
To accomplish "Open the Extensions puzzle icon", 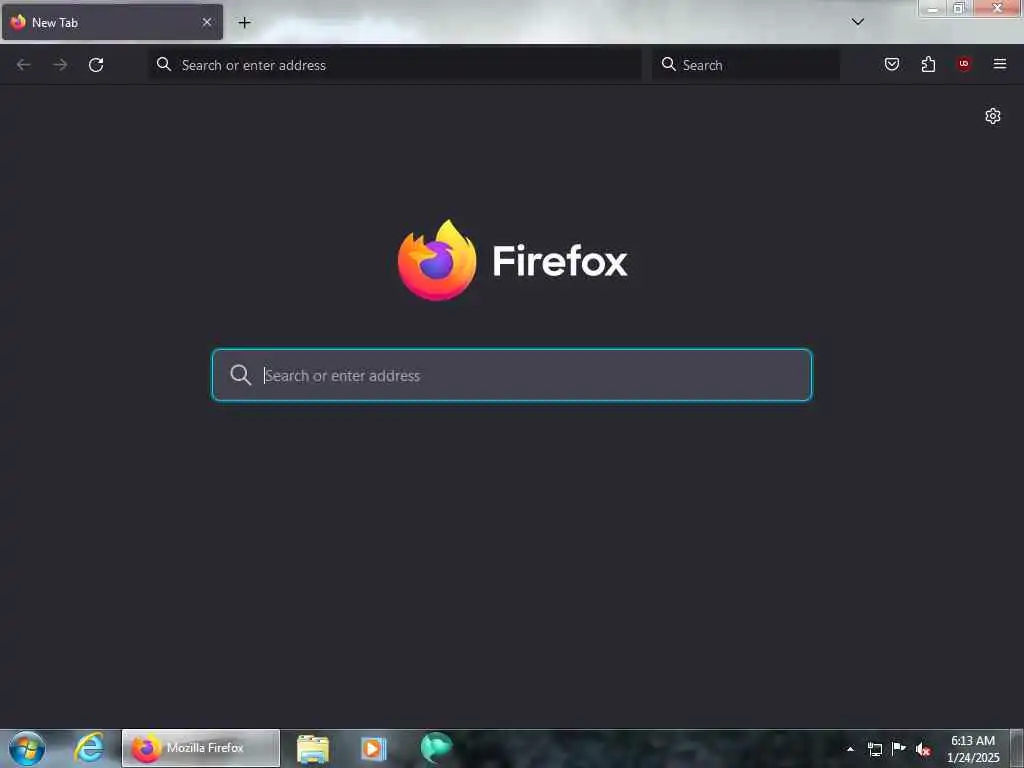I will point(928,64).
